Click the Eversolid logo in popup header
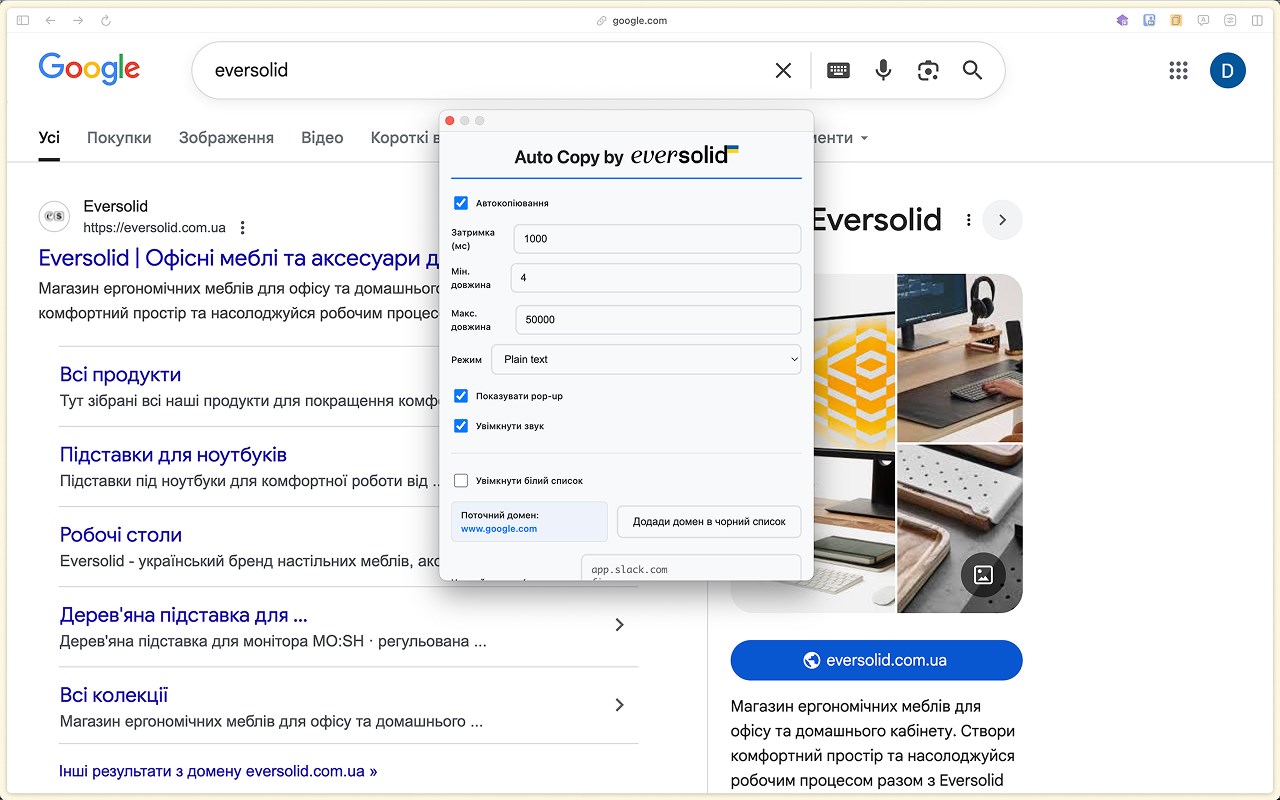Image resolution: width=1280 pixels, height=800 pixels. point(685,155)
